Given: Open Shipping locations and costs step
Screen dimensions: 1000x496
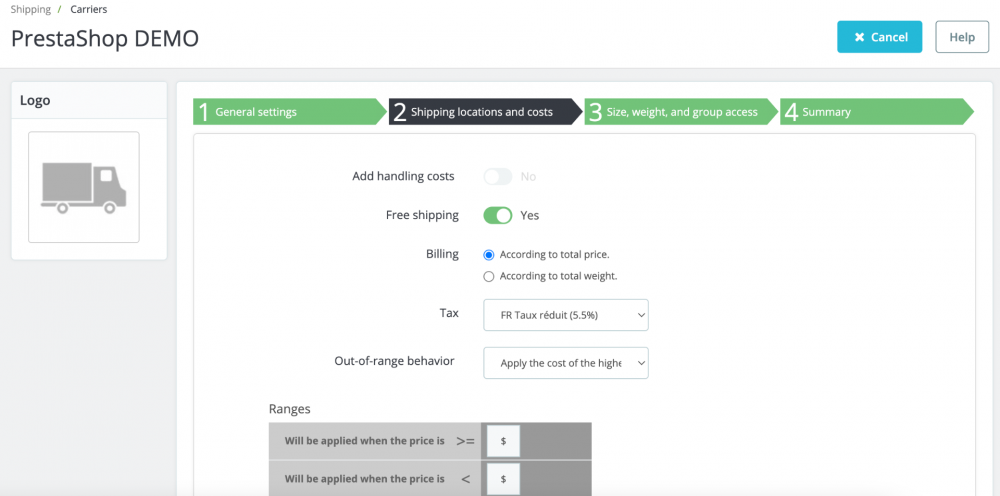Looking at the screenshot, I should click(x=481, y=112).
